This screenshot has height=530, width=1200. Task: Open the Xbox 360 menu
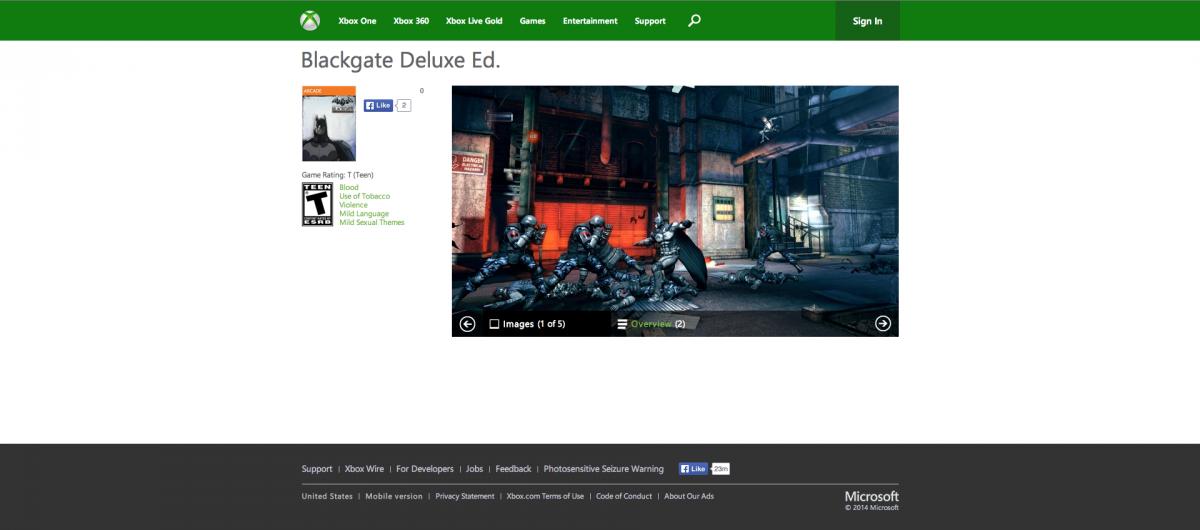[411, 21]
